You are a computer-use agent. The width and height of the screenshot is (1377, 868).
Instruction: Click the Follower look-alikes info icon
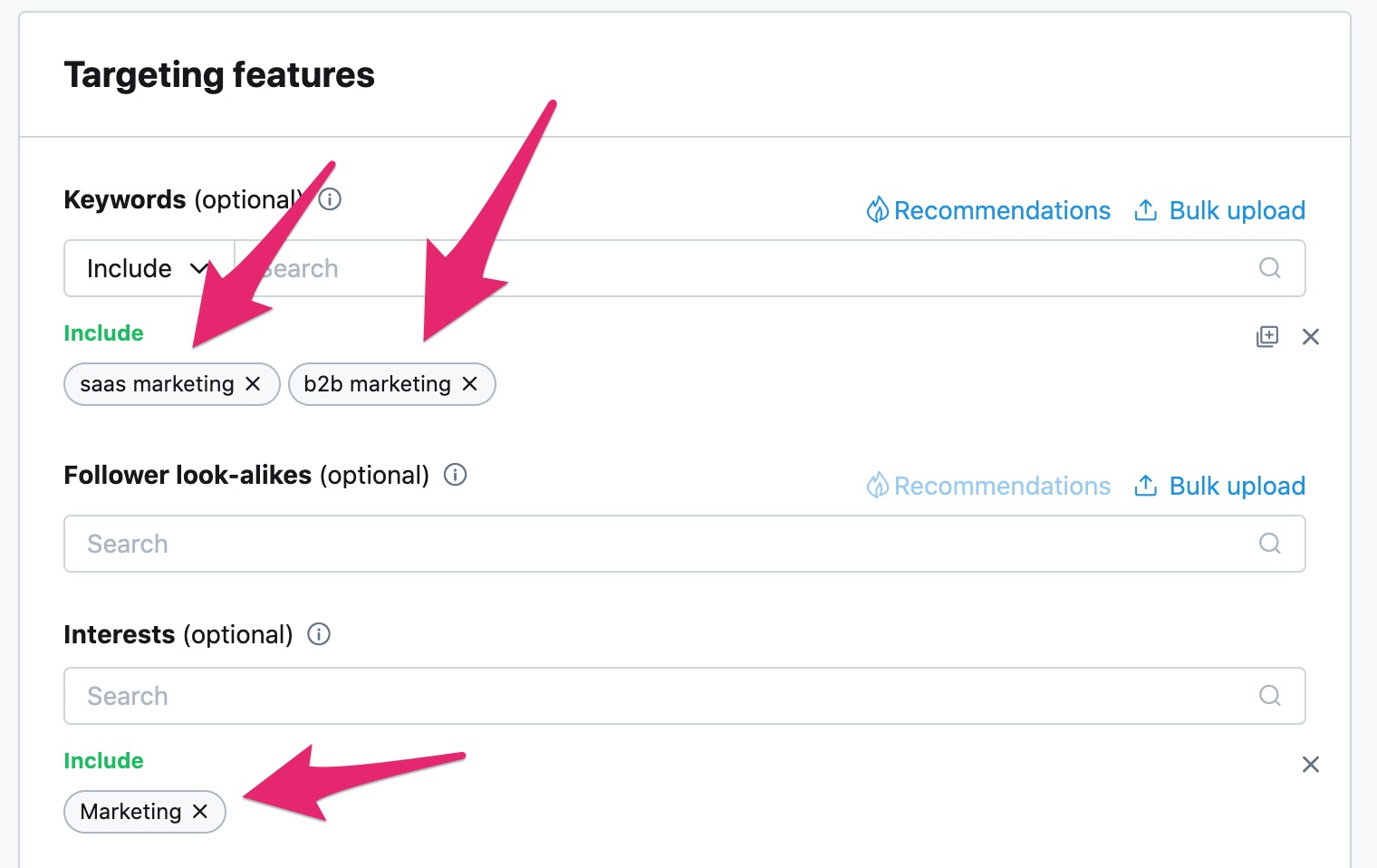(x=455, y=475)
